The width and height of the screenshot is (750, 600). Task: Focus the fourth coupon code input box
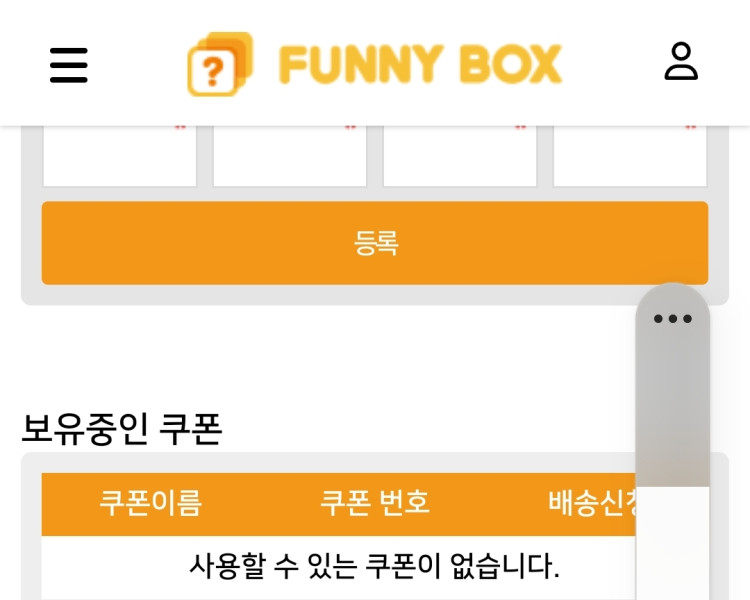tap(629, 158)
